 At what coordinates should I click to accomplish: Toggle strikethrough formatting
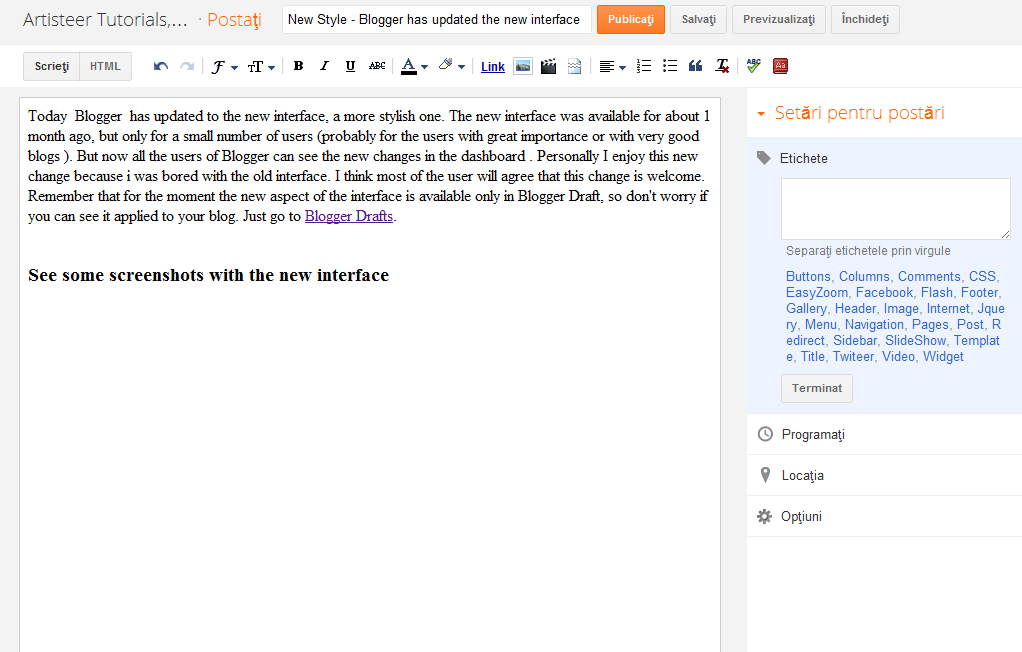point(377,66)
